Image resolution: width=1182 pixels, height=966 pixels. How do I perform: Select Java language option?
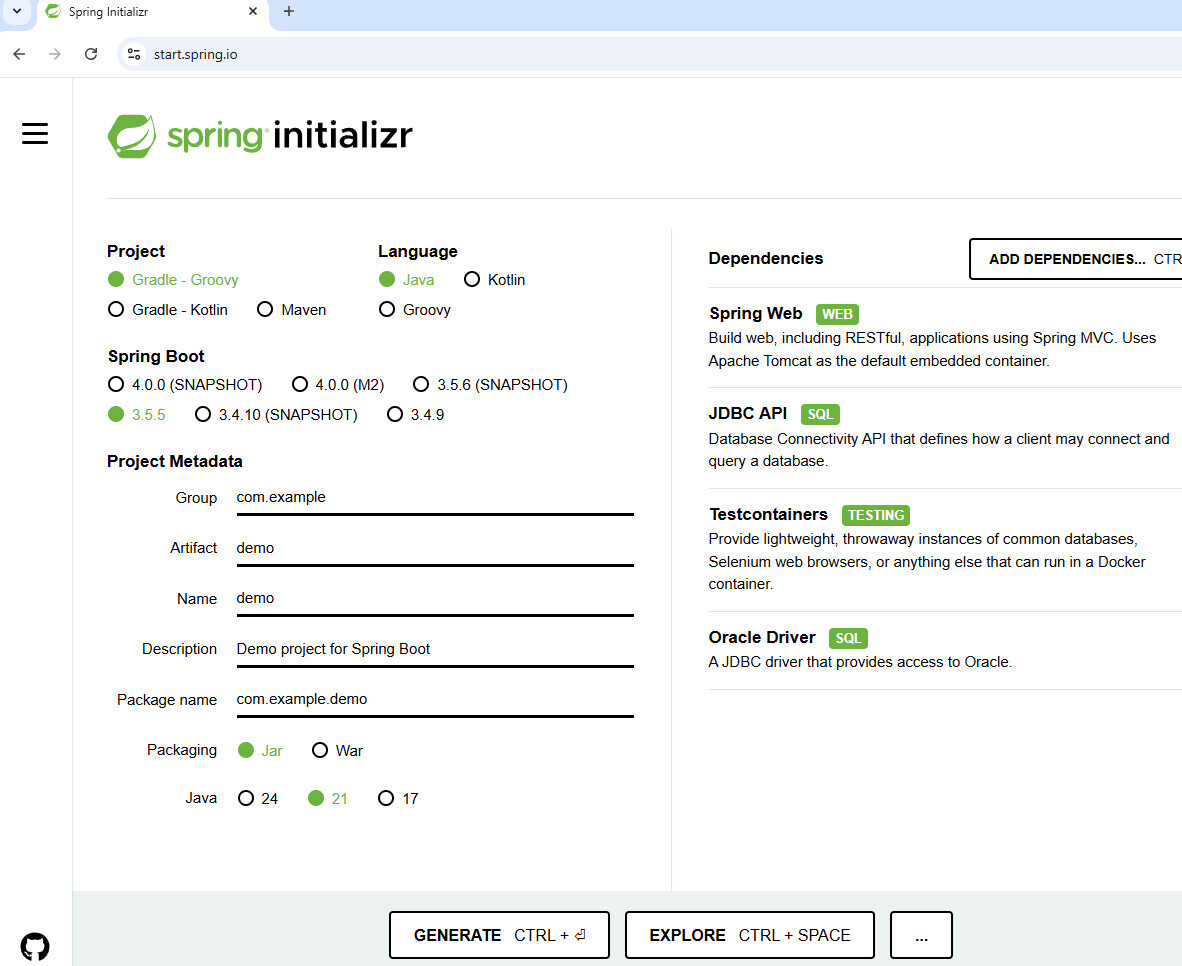pyautogui.click(x=407, y=280)
